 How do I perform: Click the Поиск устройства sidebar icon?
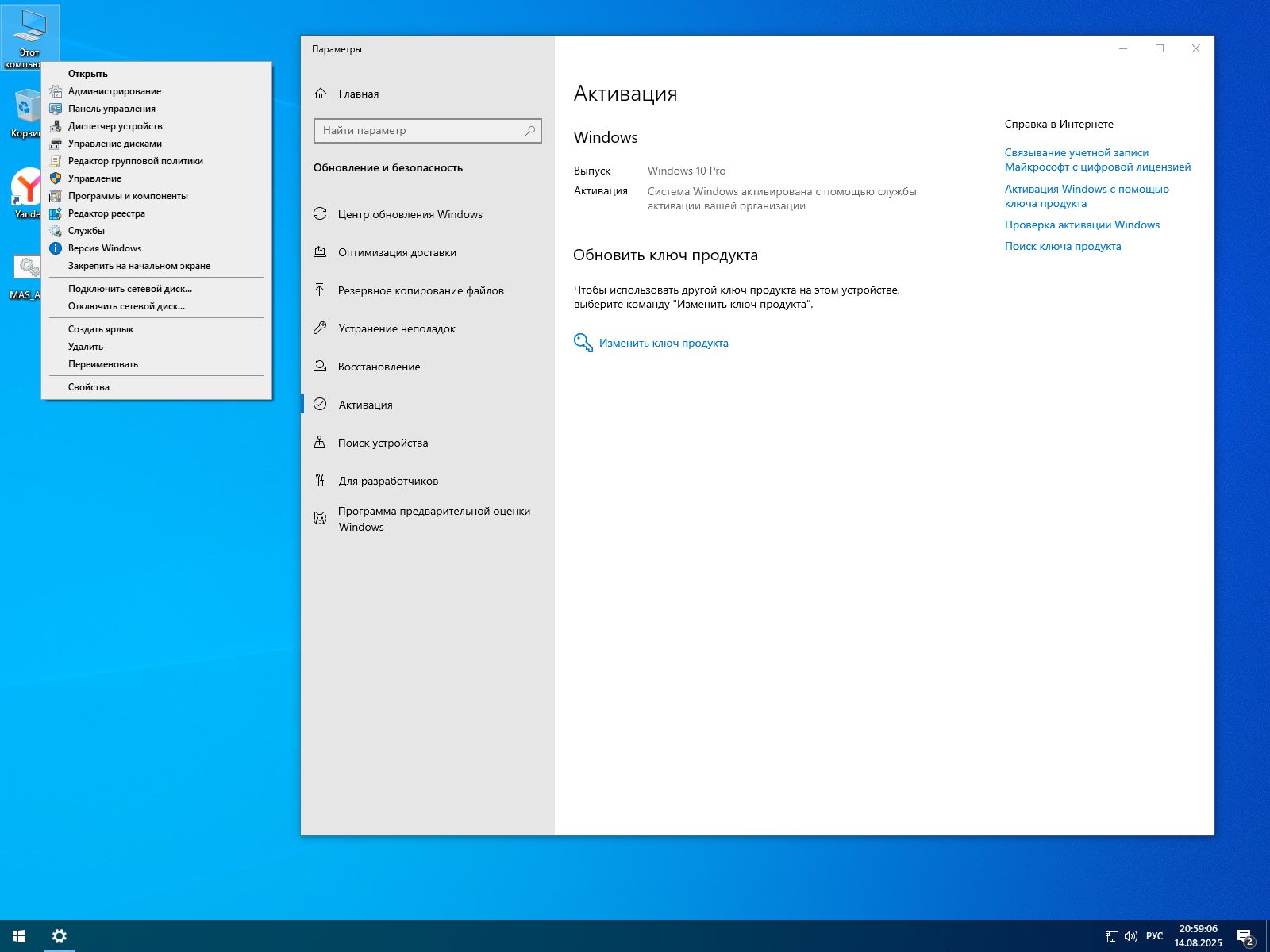point(320,442)
